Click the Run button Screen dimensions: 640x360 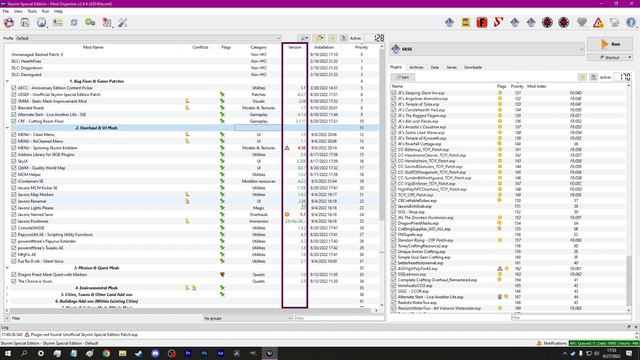coord(610,44)
